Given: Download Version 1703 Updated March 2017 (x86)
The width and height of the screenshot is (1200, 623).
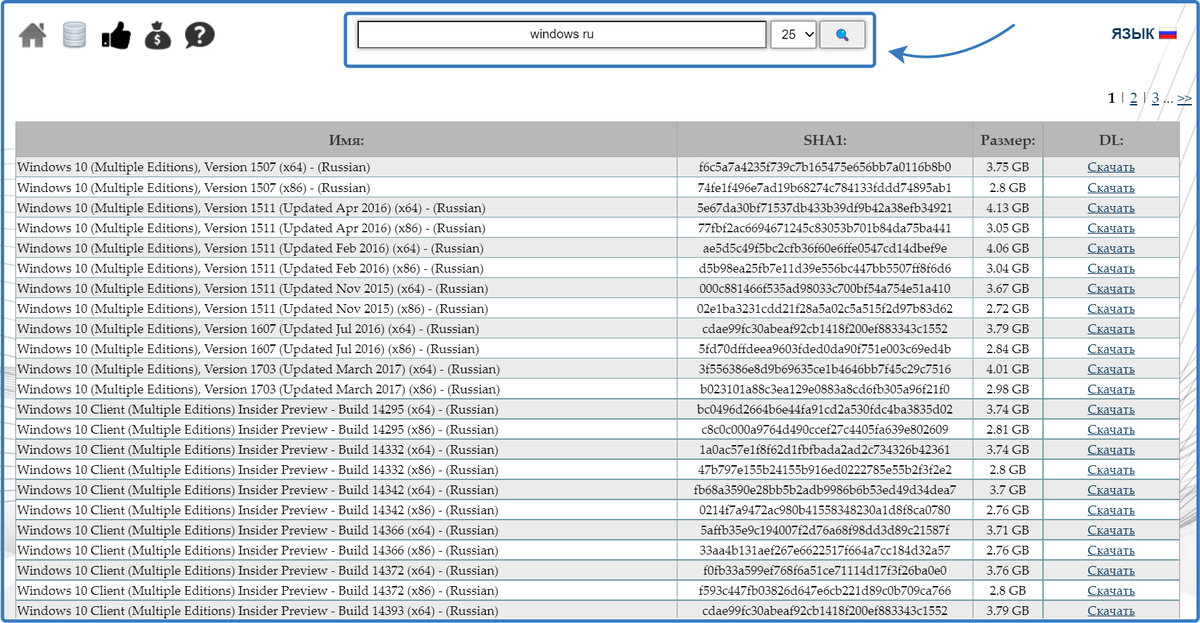Looking at the screenshot, I should 1111,389.
